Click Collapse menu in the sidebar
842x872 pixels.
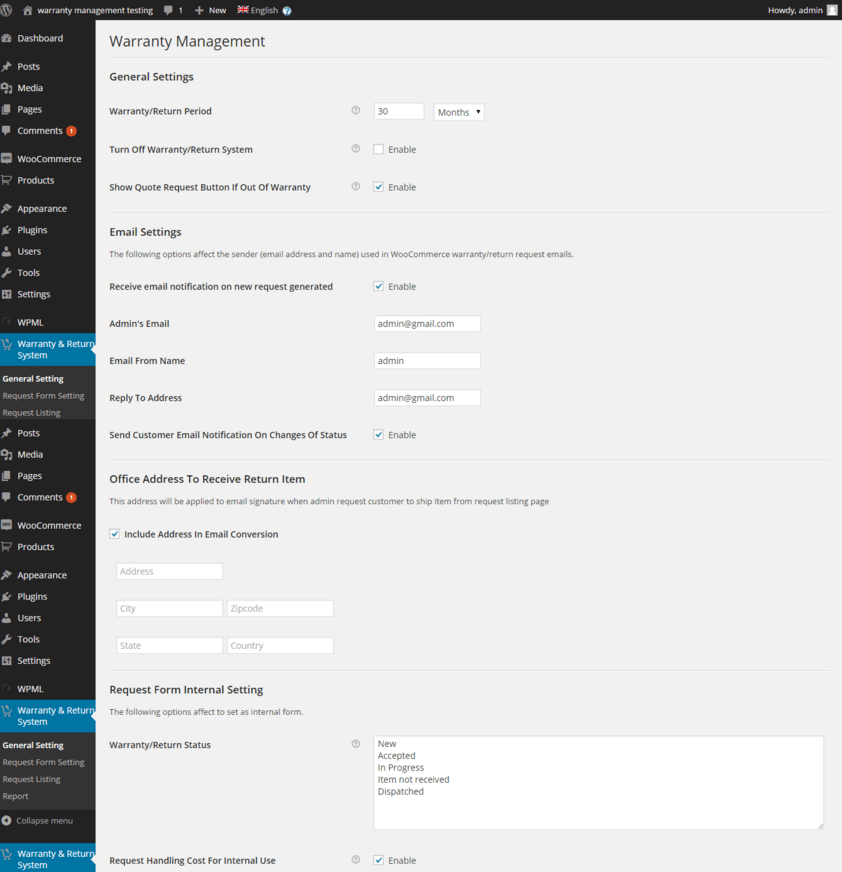[44, 820]
